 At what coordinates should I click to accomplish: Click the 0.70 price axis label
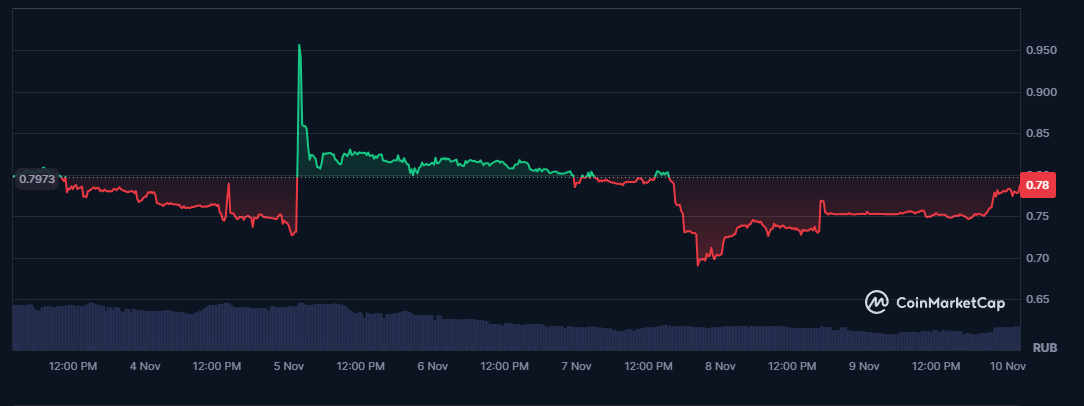coord(1039,258)
